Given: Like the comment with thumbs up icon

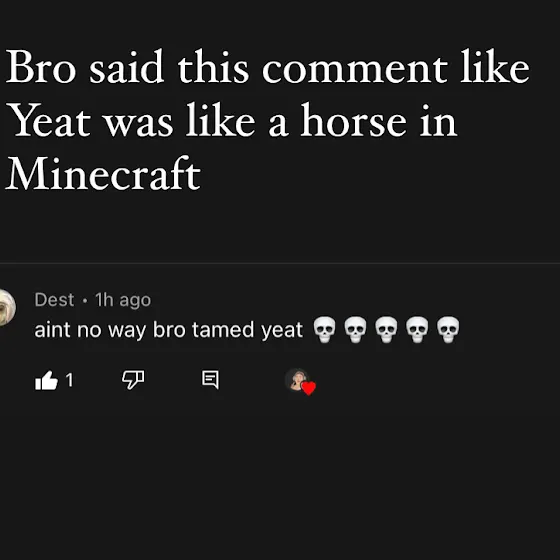Looking at the screenshot, I should tap(46, 380).
